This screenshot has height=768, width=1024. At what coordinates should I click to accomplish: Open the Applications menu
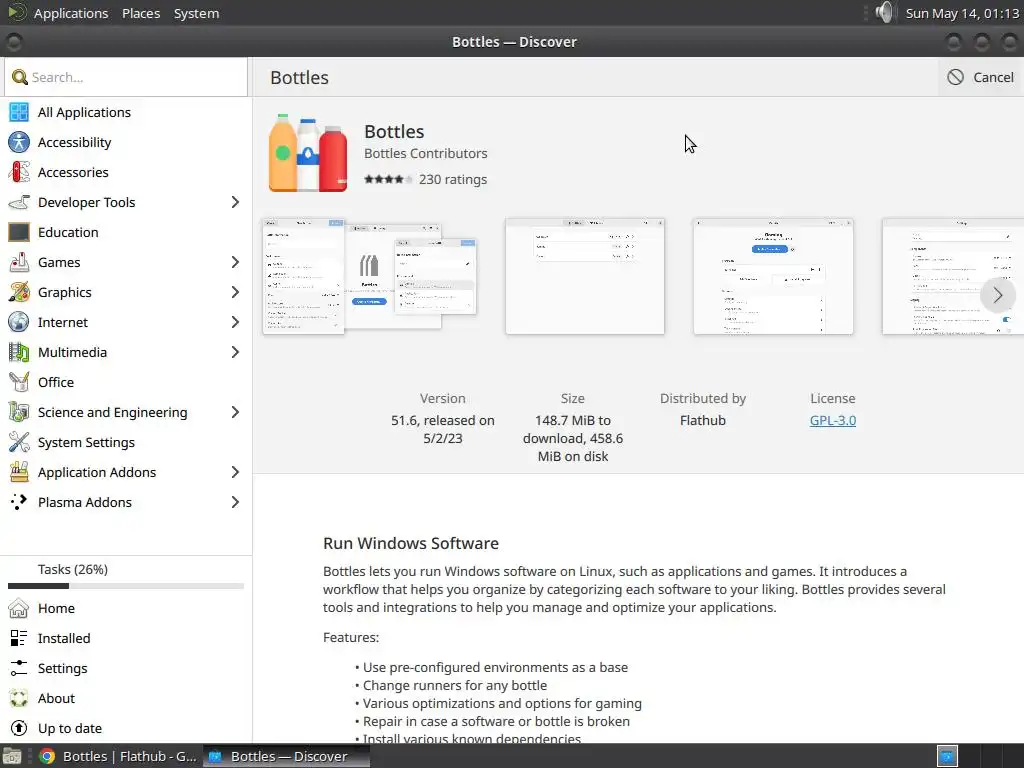coord(71,13)
